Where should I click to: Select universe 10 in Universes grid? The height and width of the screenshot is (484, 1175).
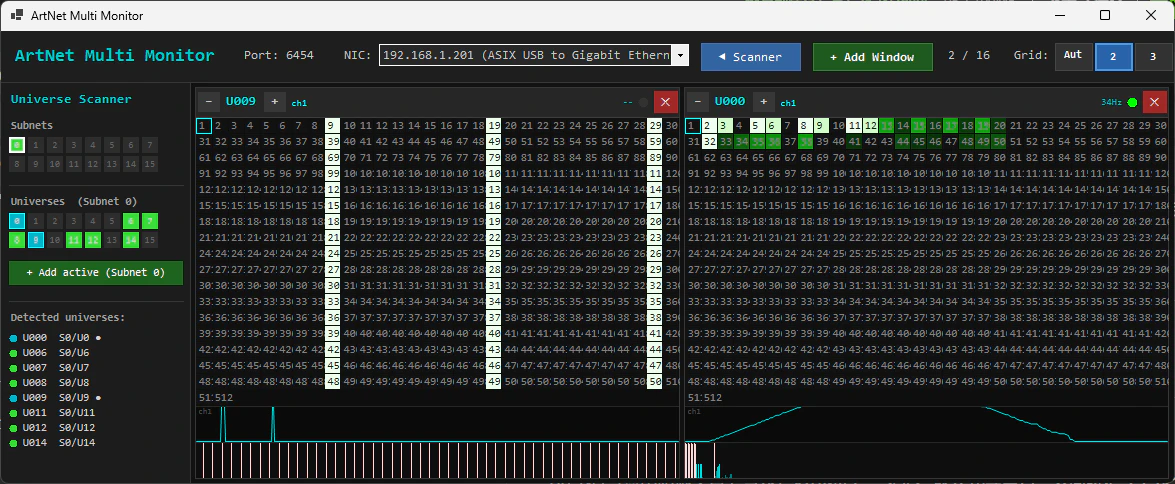click(x=55, y=240)
